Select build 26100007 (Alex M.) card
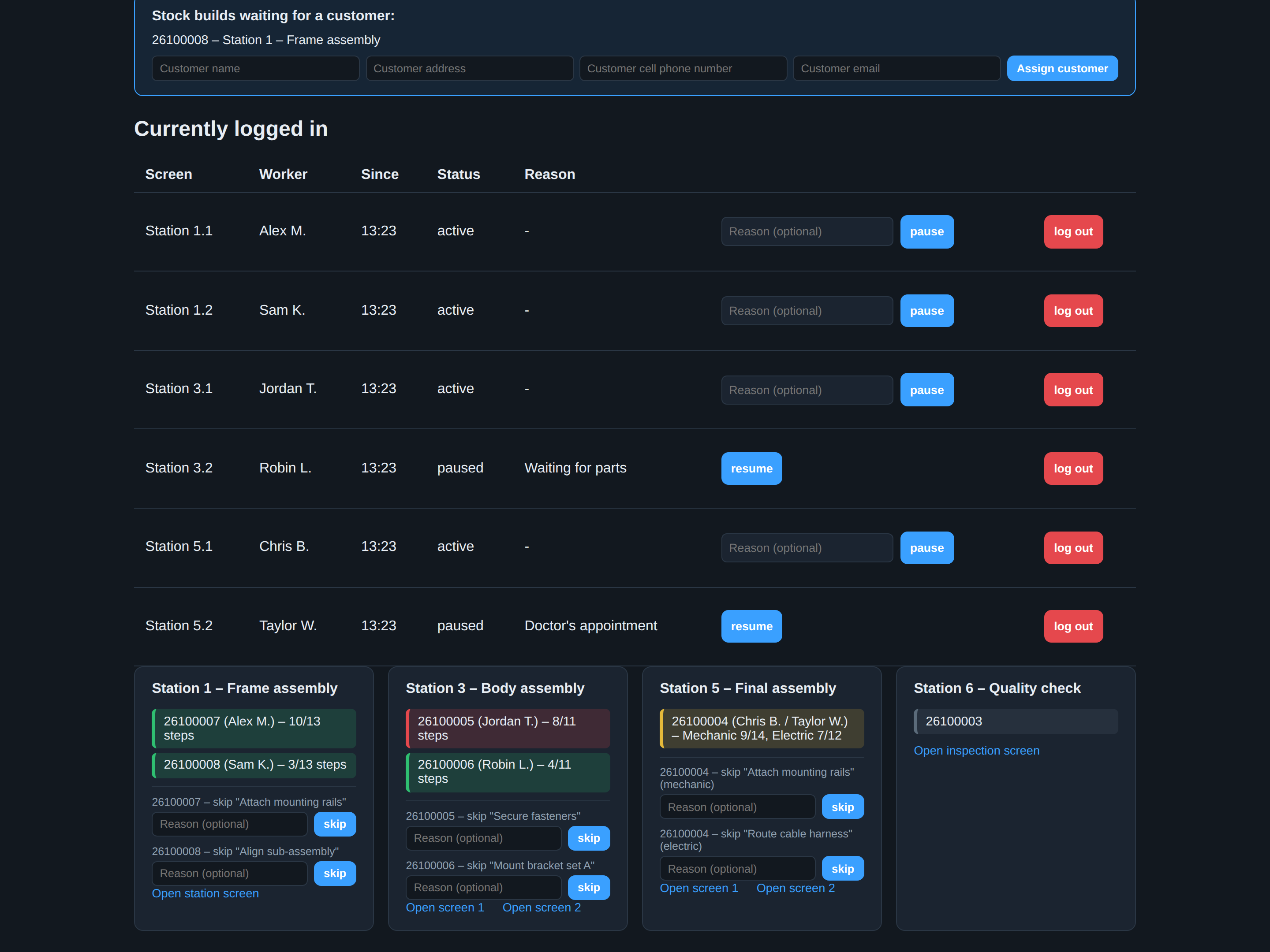The image size is (1270, 952). pyautogui.click(x=254, y=728)
